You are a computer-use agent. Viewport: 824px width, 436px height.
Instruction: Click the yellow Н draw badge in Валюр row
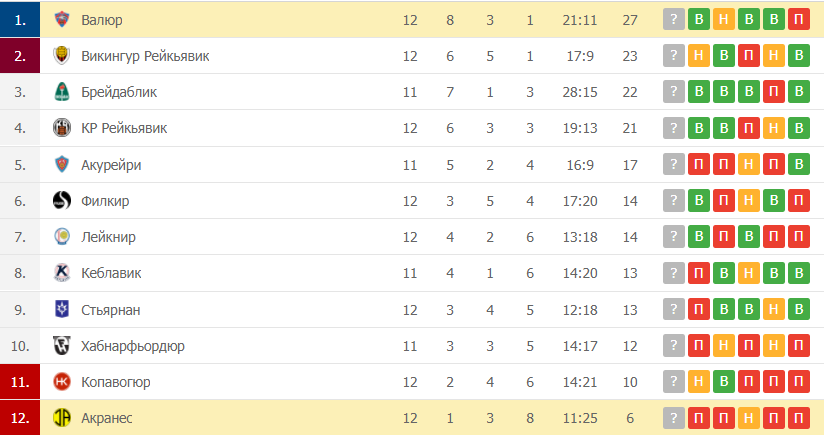(x=724, y=20)
